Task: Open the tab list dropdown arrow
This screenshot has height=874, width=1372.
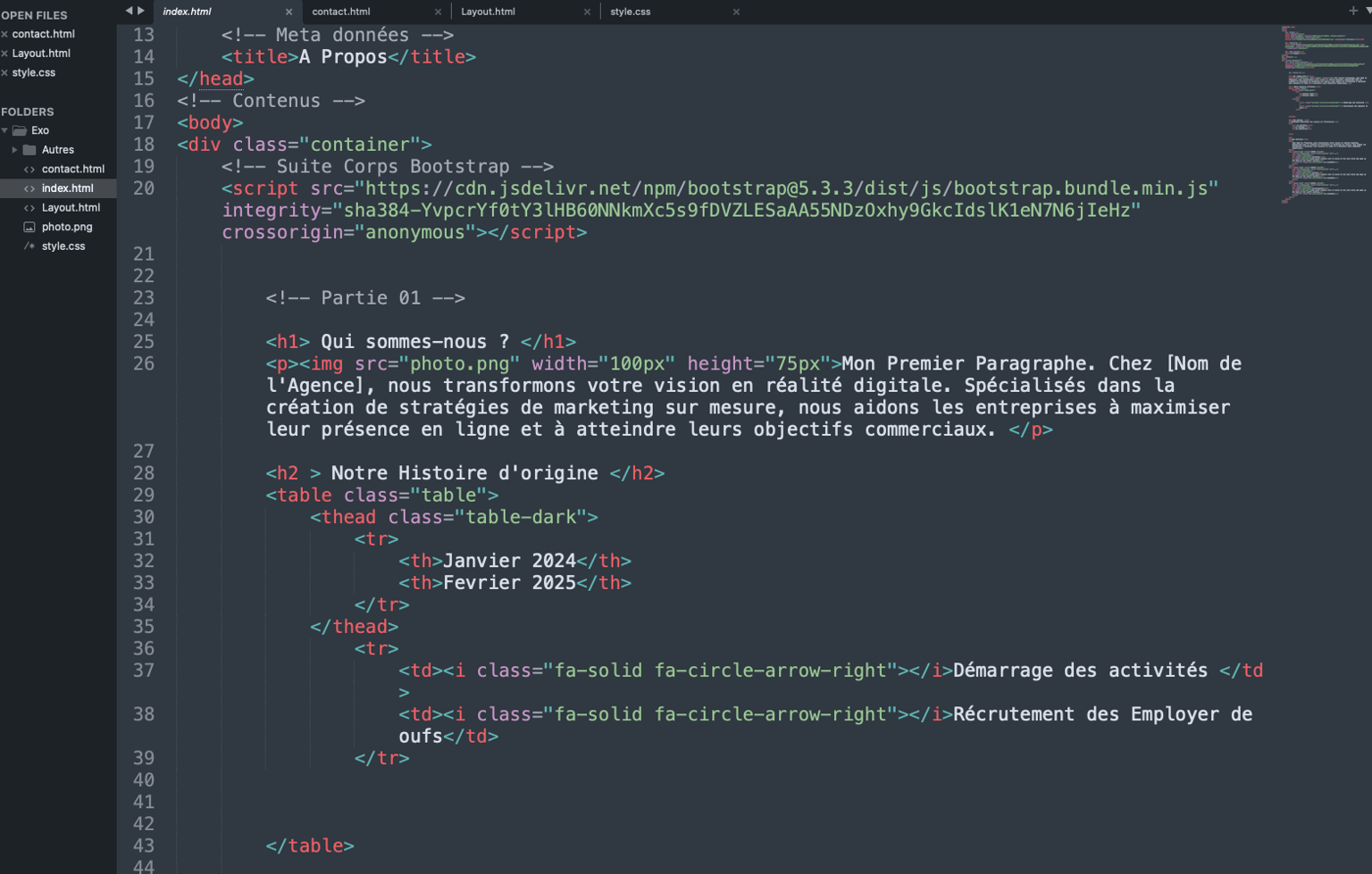Action: 1368,11
